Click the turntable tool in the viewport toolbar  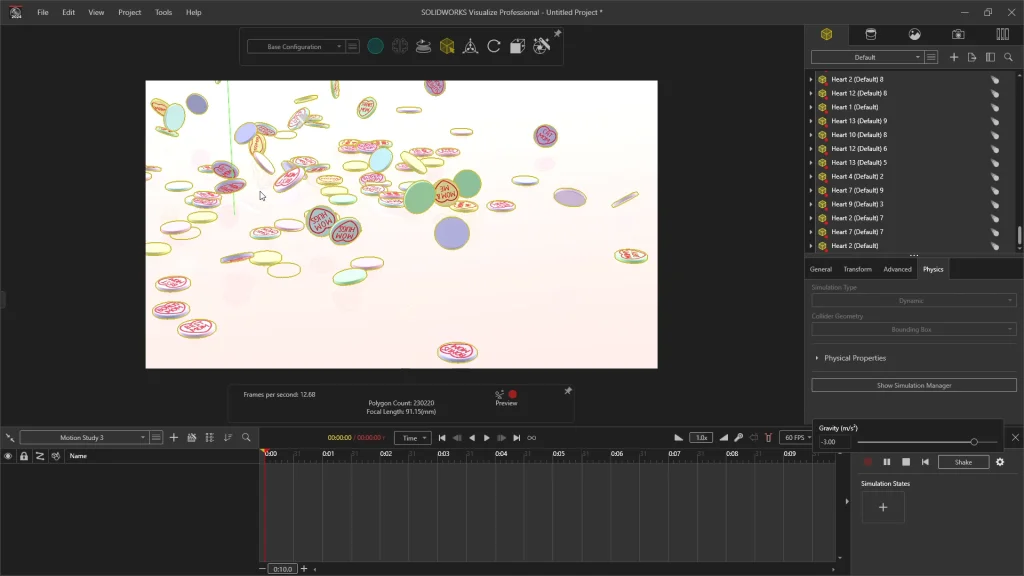tap(423, 46)
